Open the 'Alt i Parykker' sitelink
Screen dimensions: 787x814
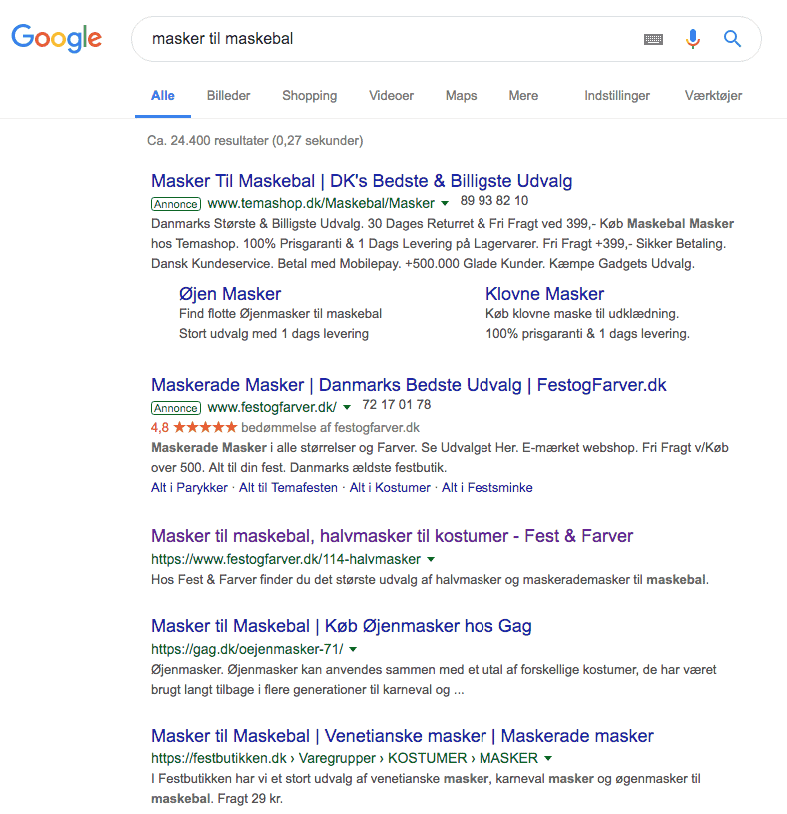tap(189, 487)
